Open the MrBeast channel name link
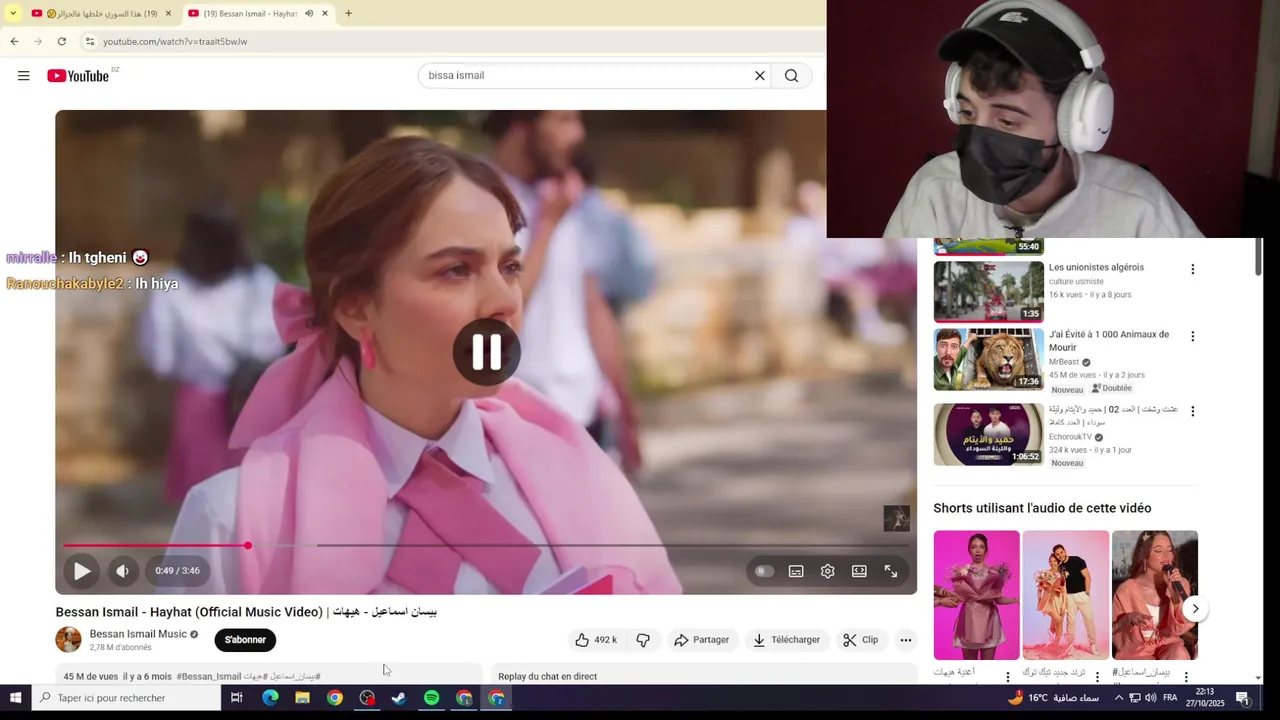Image resolution: width=1280 pixels, height=720 pixels. [x=1064, y=362]
